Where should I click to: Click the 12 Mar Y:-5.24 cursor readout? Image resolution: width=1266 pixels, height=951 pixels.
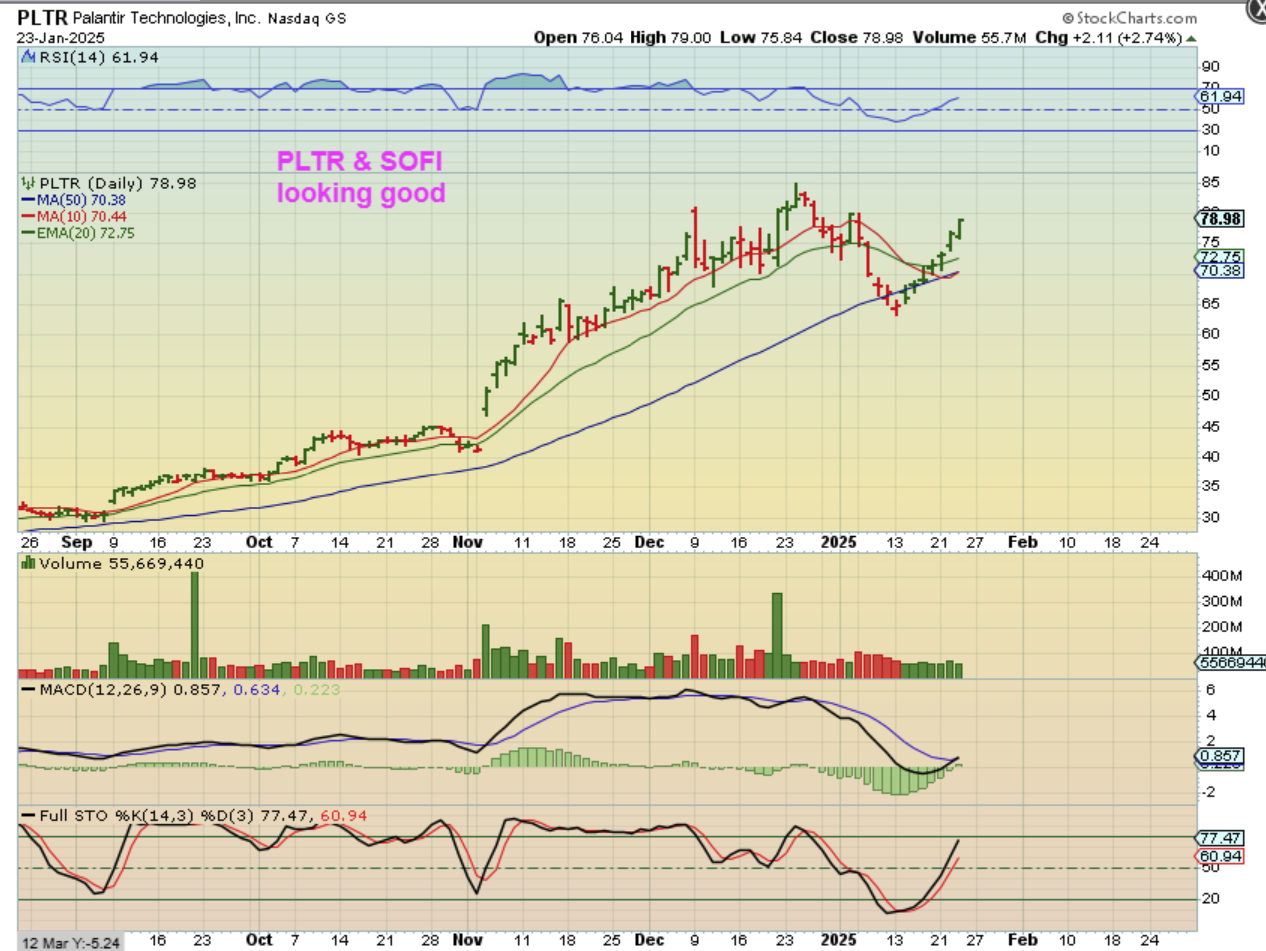70,940
